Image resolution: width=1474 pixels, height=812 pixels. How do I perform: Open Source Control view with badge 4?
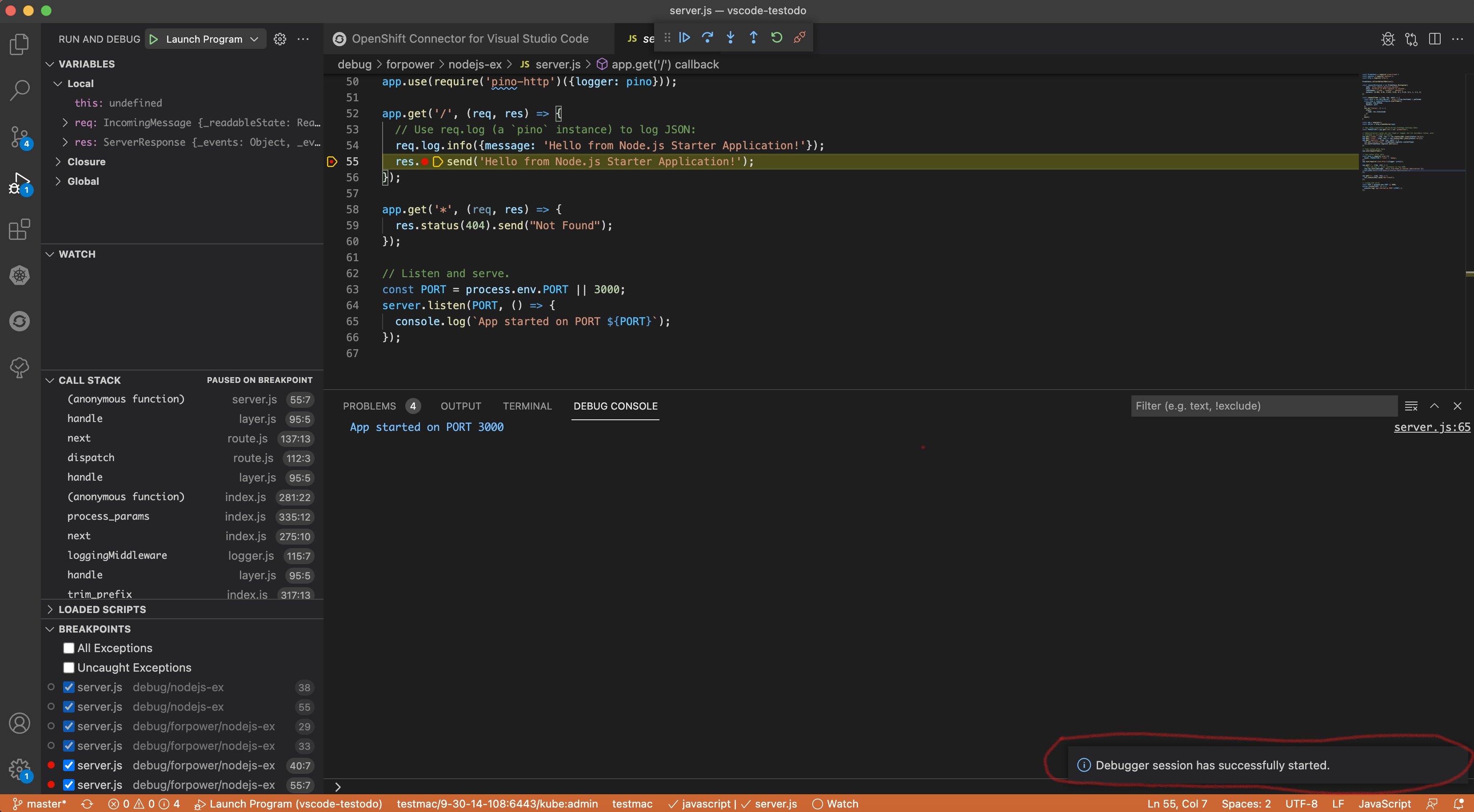(20, 137)
